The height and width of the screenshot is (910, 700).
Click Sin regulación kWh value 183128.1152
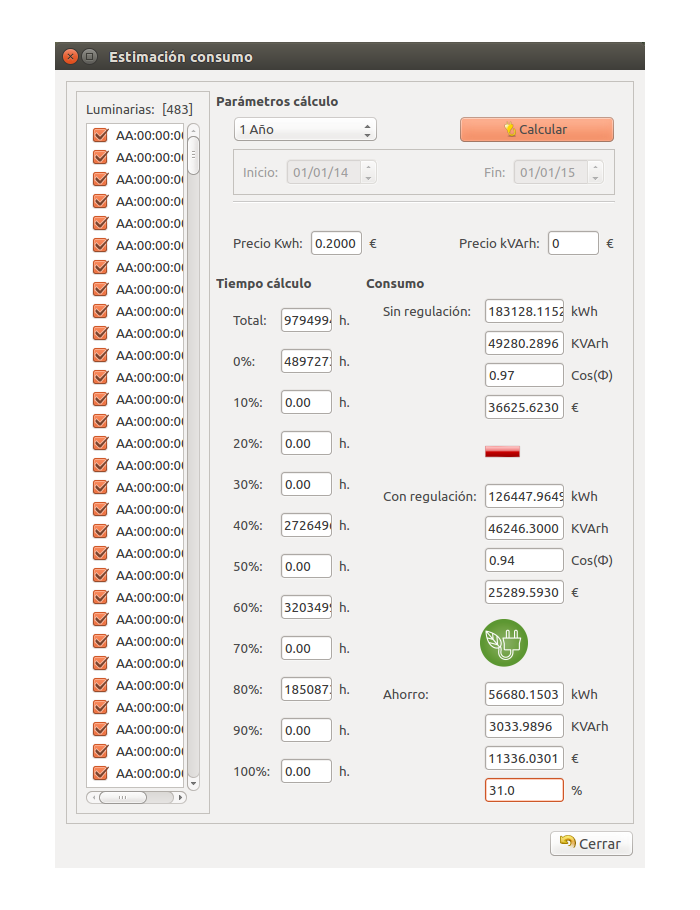click(524, 312)
